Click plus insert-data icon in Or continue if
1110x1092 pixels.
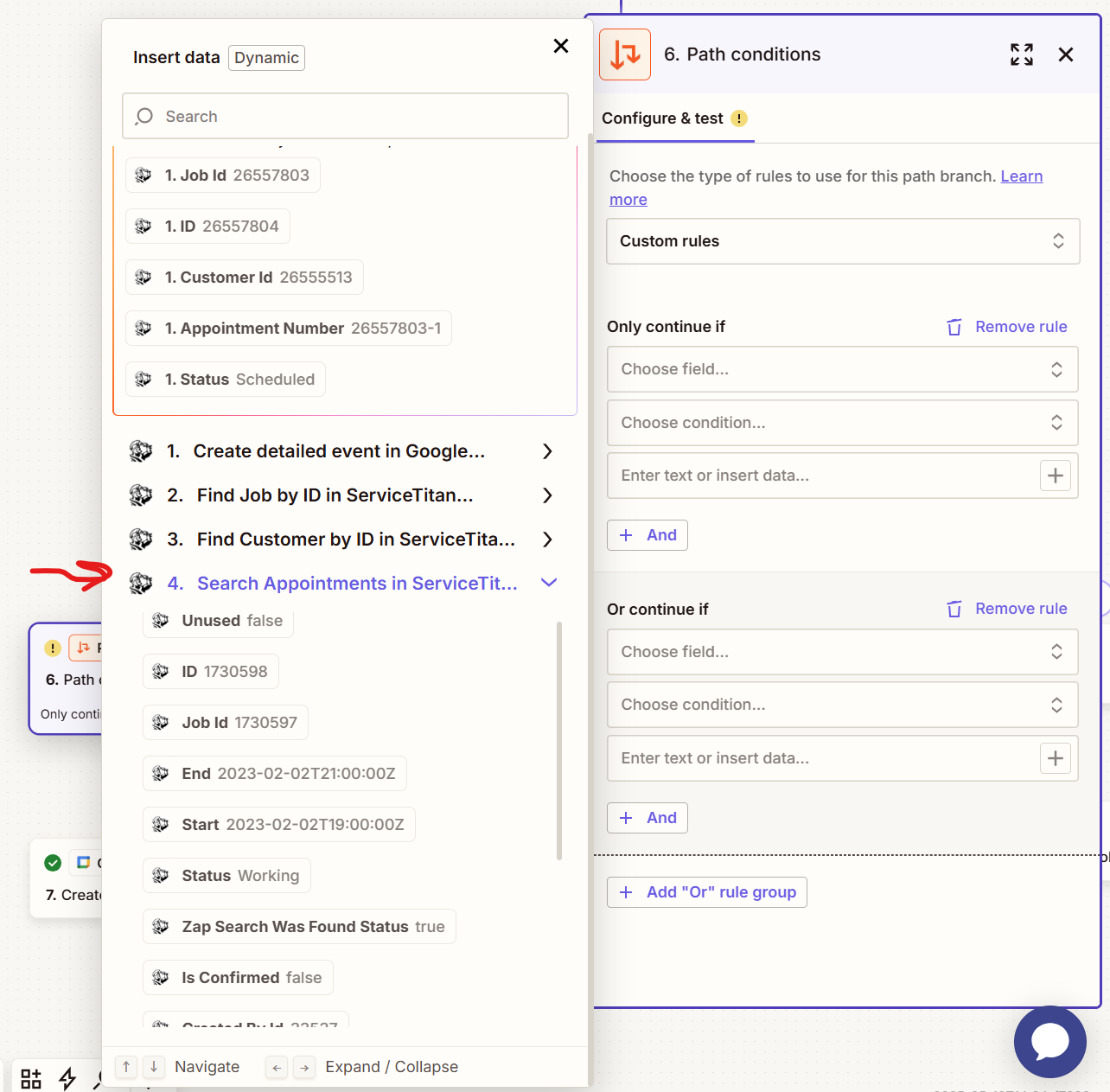(1056, 758)
